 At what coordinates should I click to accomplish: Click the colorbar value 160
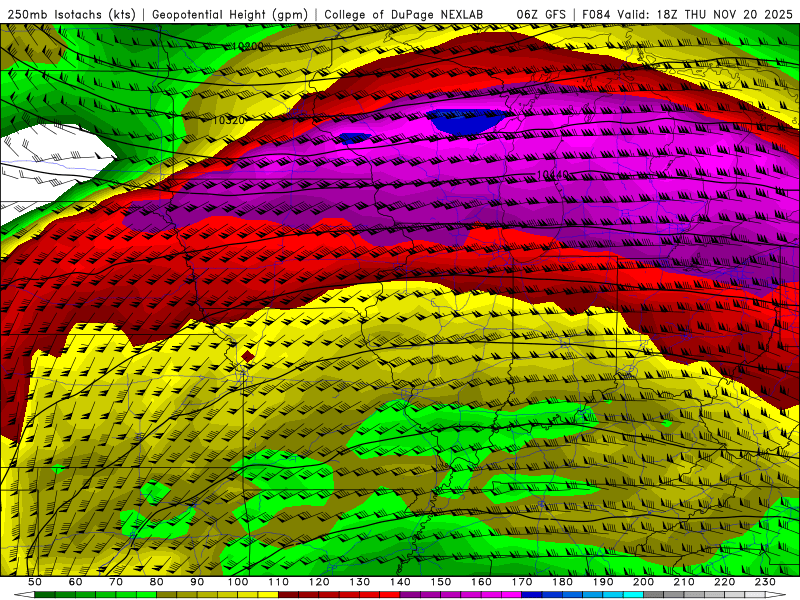(x=481, y=582)
